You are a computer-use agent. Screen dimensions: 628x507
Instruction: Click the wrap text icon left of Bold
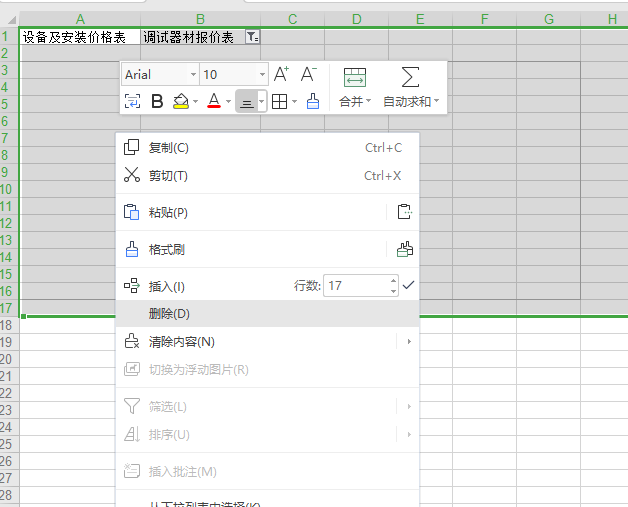tap(132, 101)
